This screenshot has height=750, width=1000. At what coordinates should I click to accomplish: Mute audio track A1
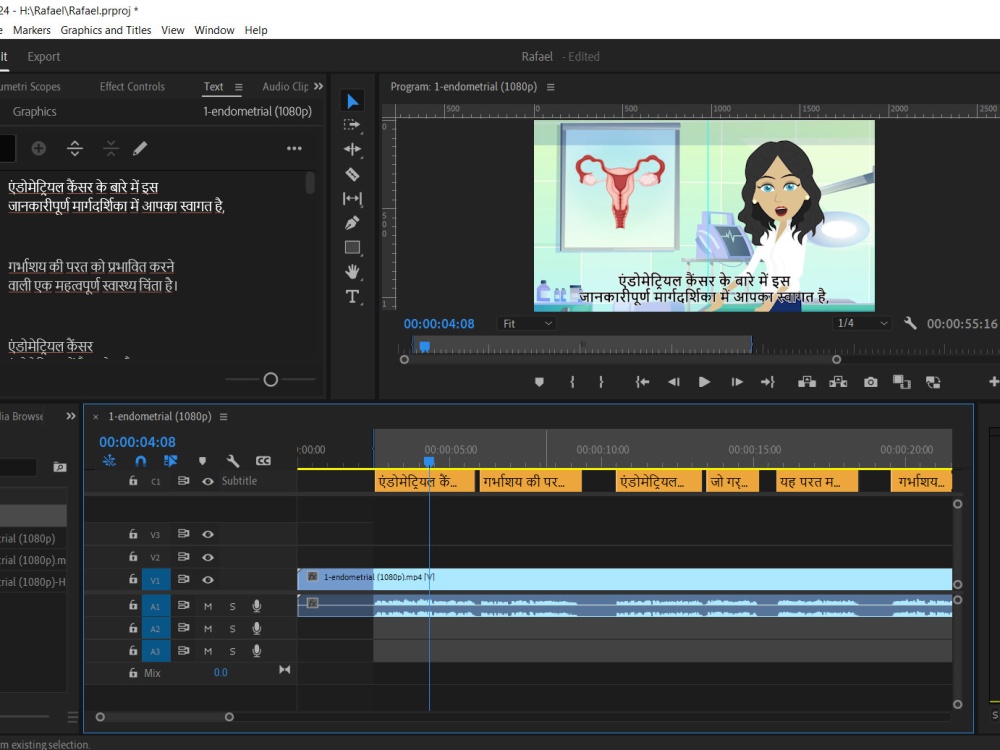coord(208,606)
